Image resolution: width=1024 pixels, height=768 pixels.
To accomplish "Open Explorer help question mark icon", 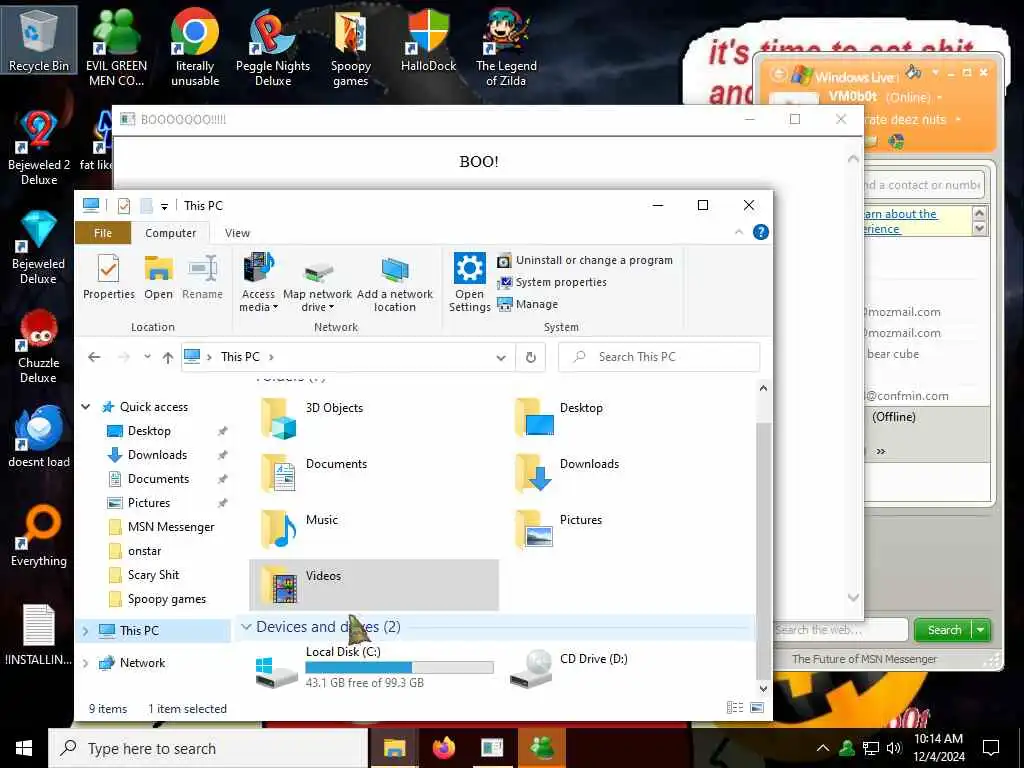I will coord(761,232).
